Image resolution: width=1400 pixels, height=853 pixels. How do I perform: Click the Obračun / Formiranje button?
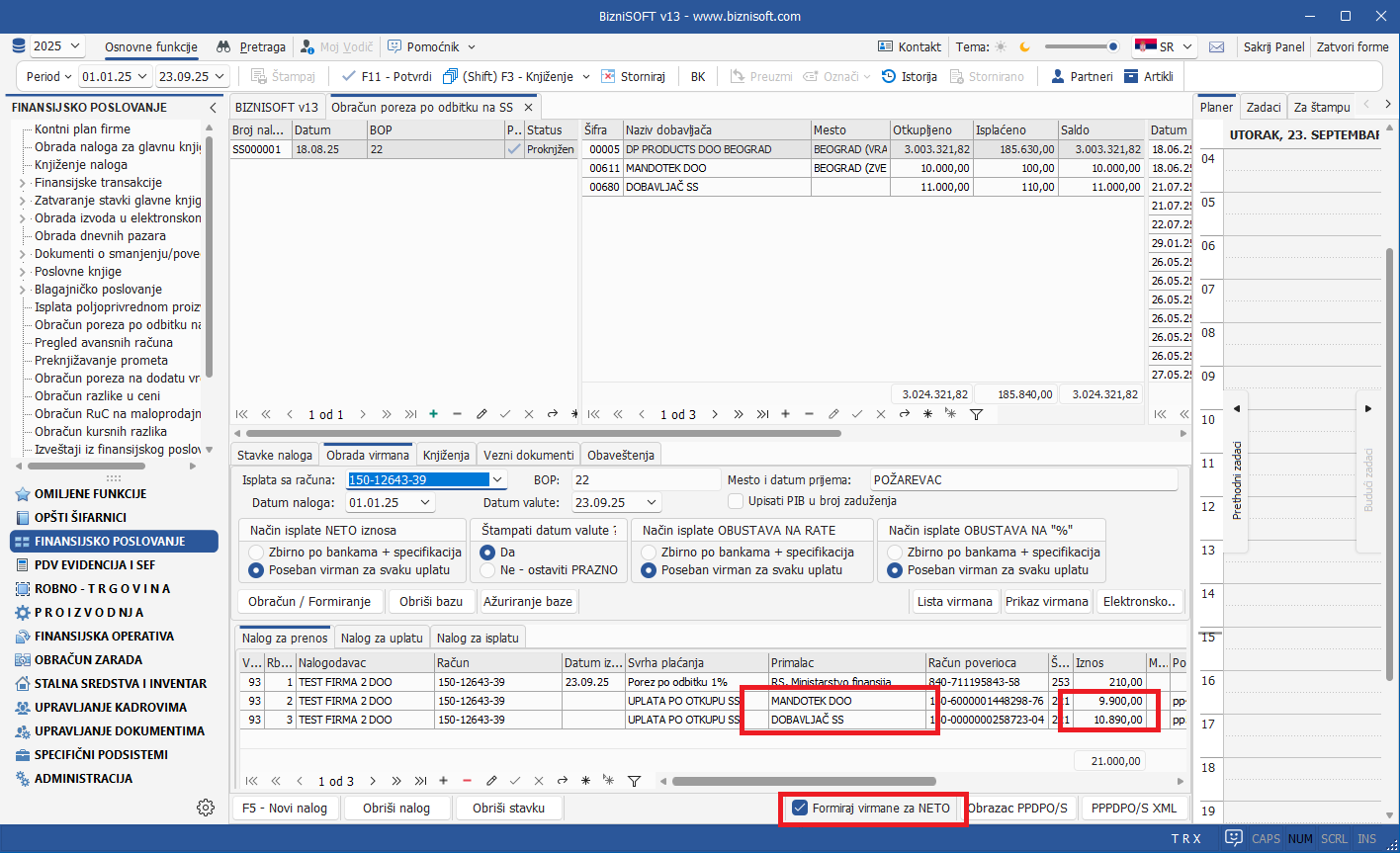pyautogui.click(x=309, y=601)
